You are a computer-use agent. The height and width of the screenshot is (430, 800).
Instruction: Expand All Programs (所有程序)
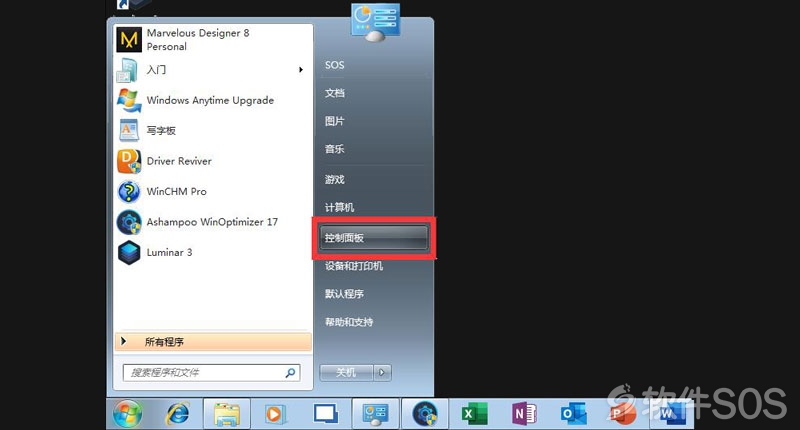point(213,342)
